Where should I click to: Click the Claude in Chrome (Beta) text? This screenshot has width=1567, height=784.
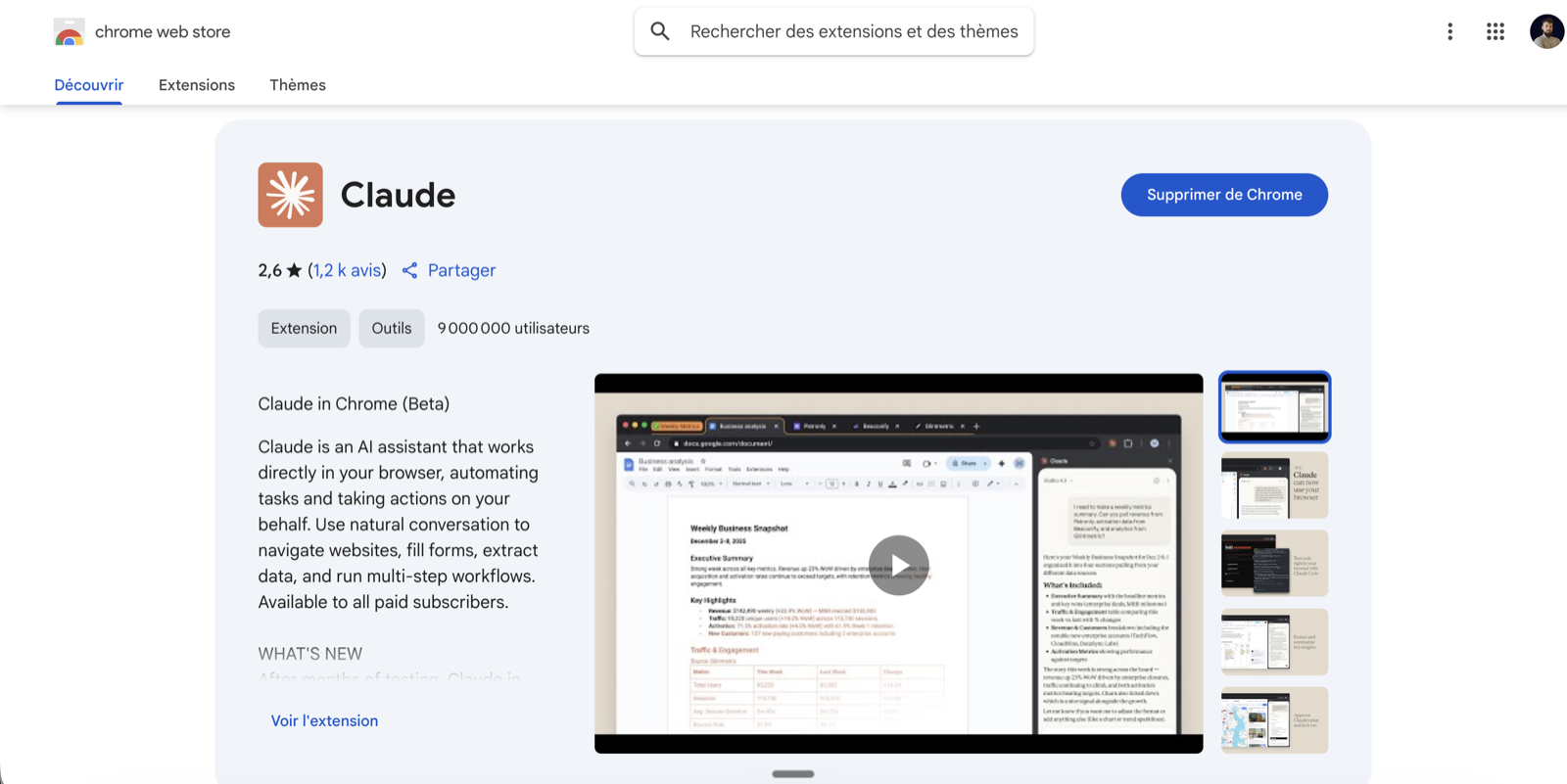click(x=354, y=403)
